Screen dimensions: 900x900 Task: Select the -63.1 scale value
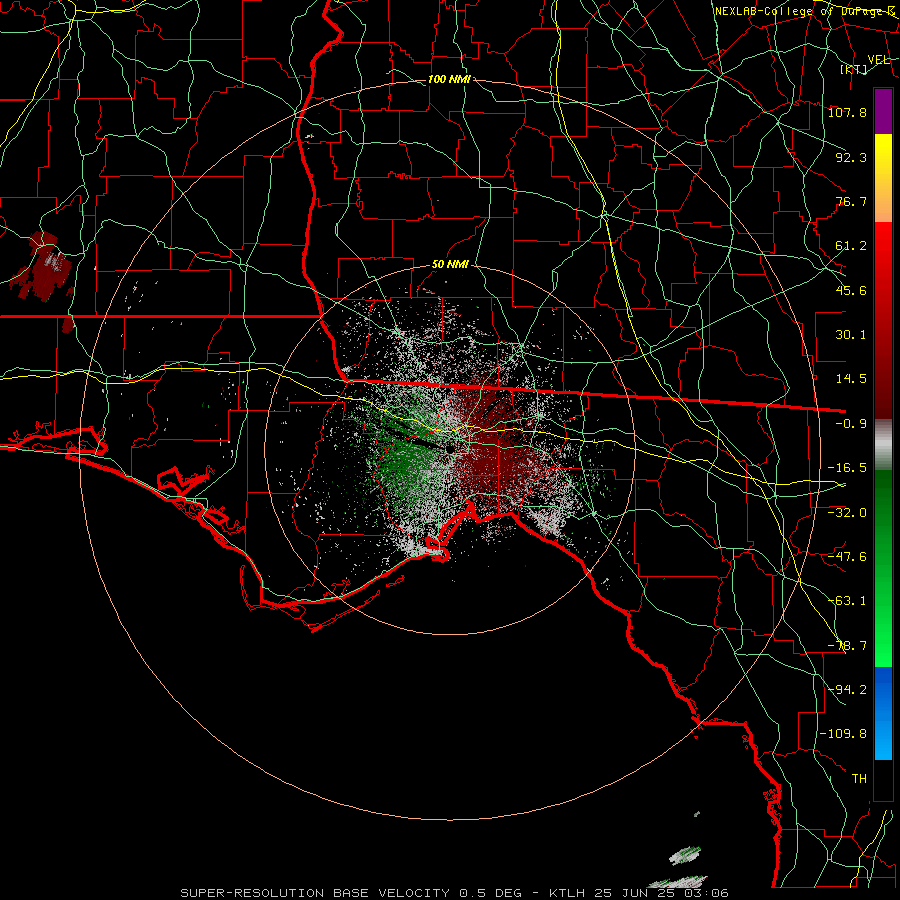[847, 601]
